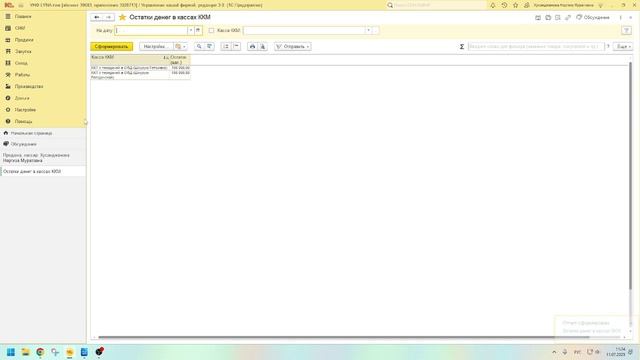Click the horizontal scrollbar at report bottom
This screenshot has width=640, height=360.
coord(344,337)
